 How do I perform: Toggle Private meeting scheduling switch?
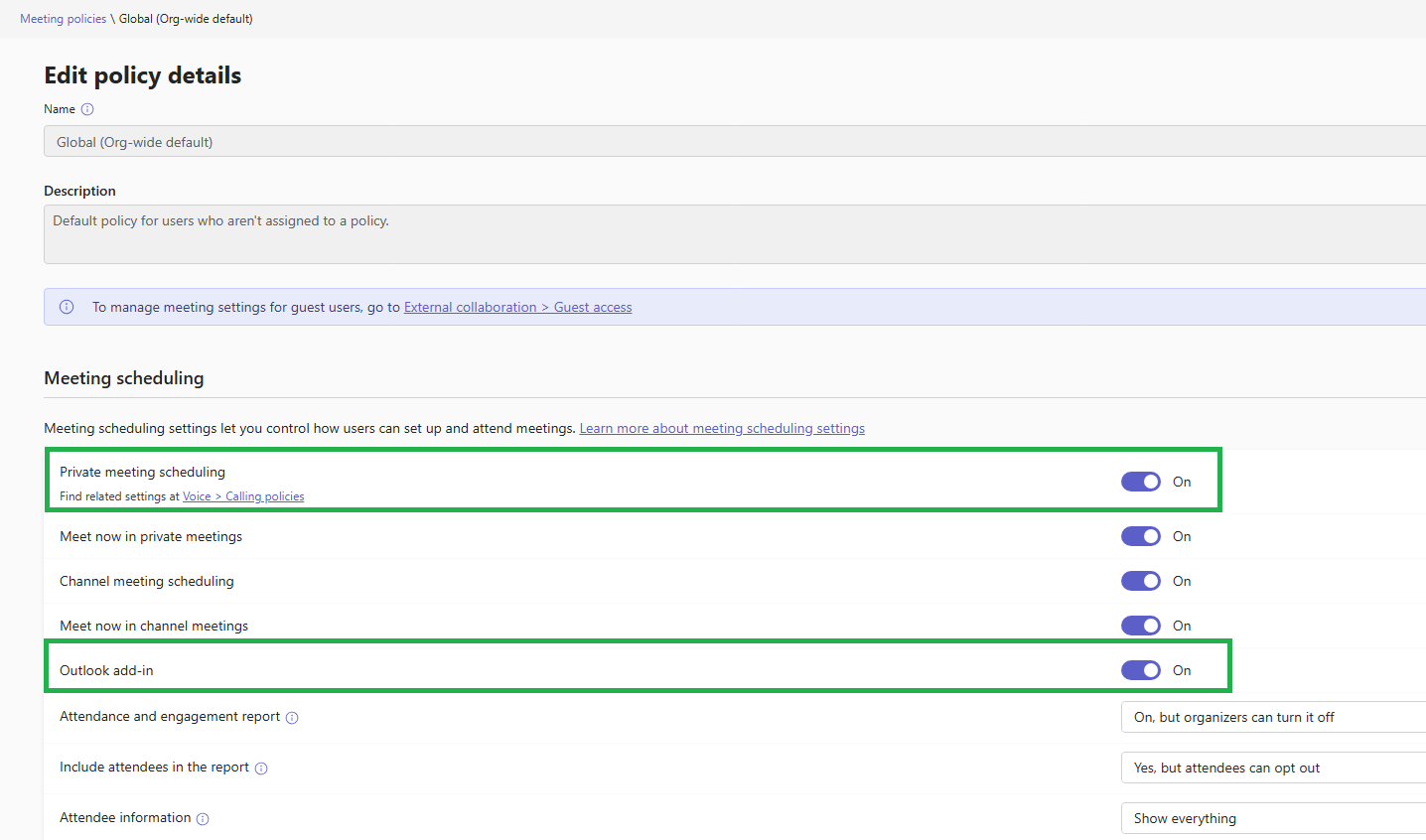click(x=1141, y=482)
